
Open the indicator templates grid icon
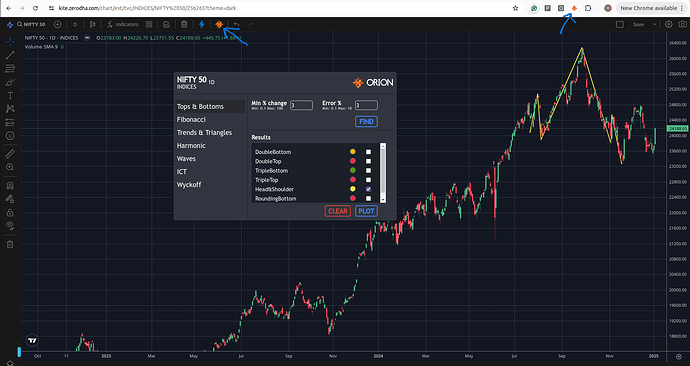[149, 24]
